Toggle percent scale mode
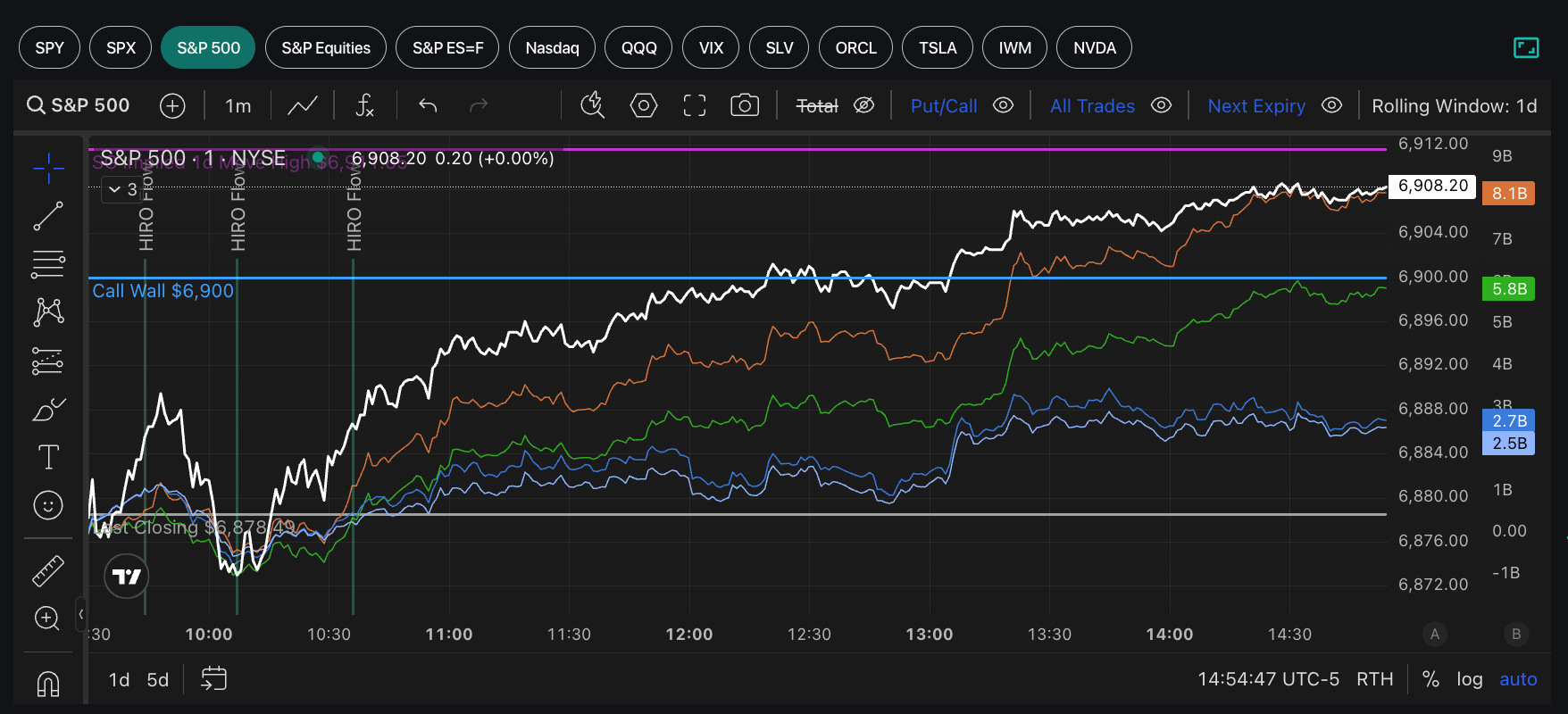The height and width of the screenshot is (714, 1568). (x=1430, y=679)
